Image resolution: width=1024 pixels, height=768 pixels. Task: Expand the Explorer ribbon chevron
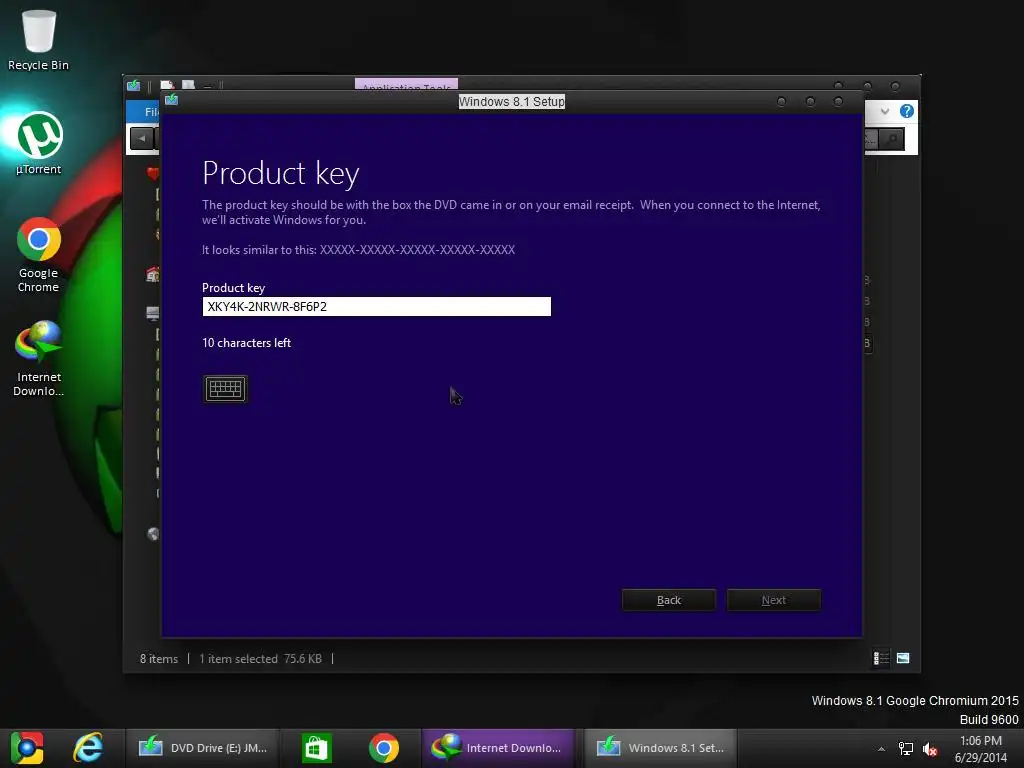(x=885, y=111)
